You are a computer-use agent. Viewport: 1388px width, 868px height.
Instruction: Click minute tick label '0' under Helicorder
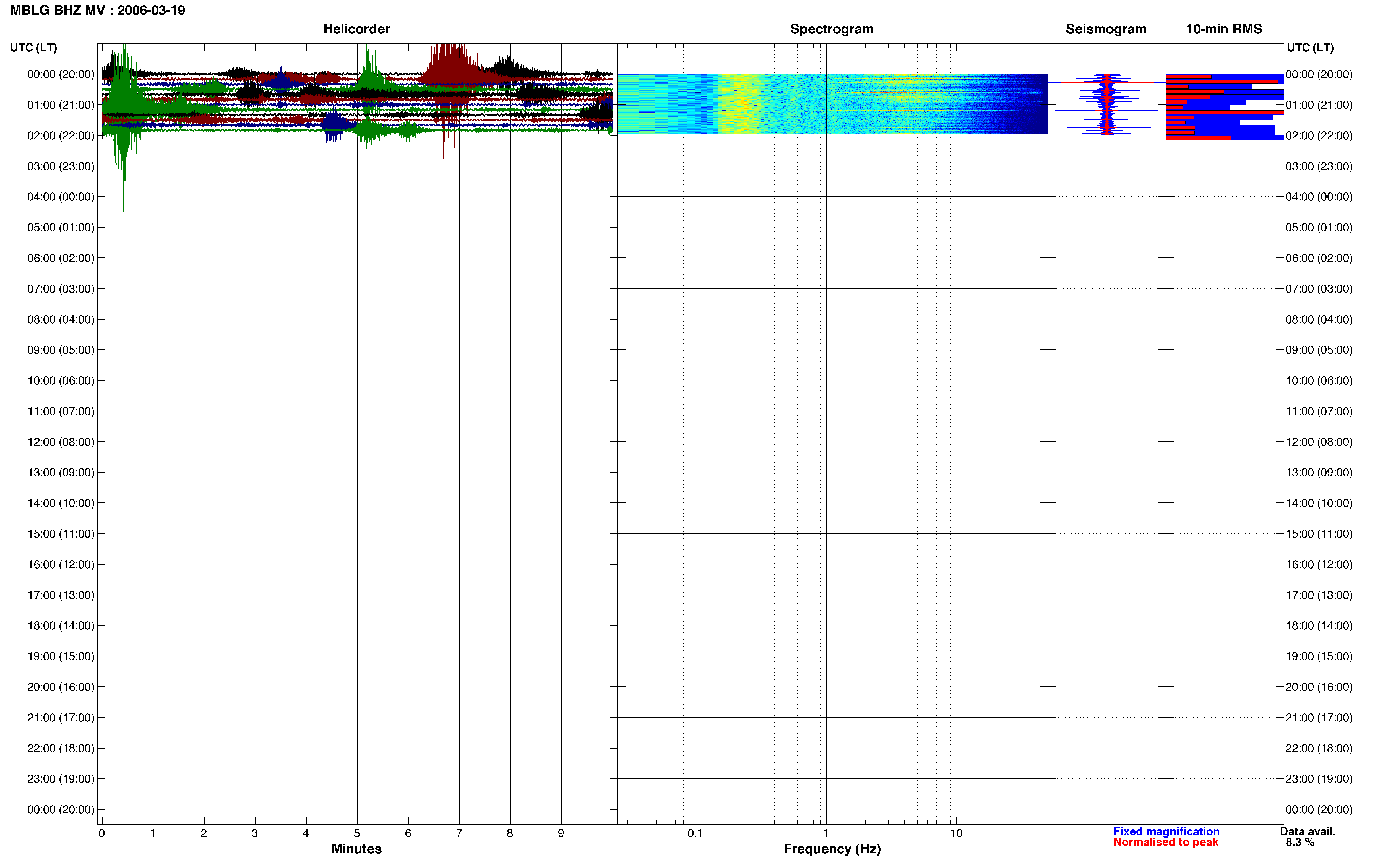(101, 833)
